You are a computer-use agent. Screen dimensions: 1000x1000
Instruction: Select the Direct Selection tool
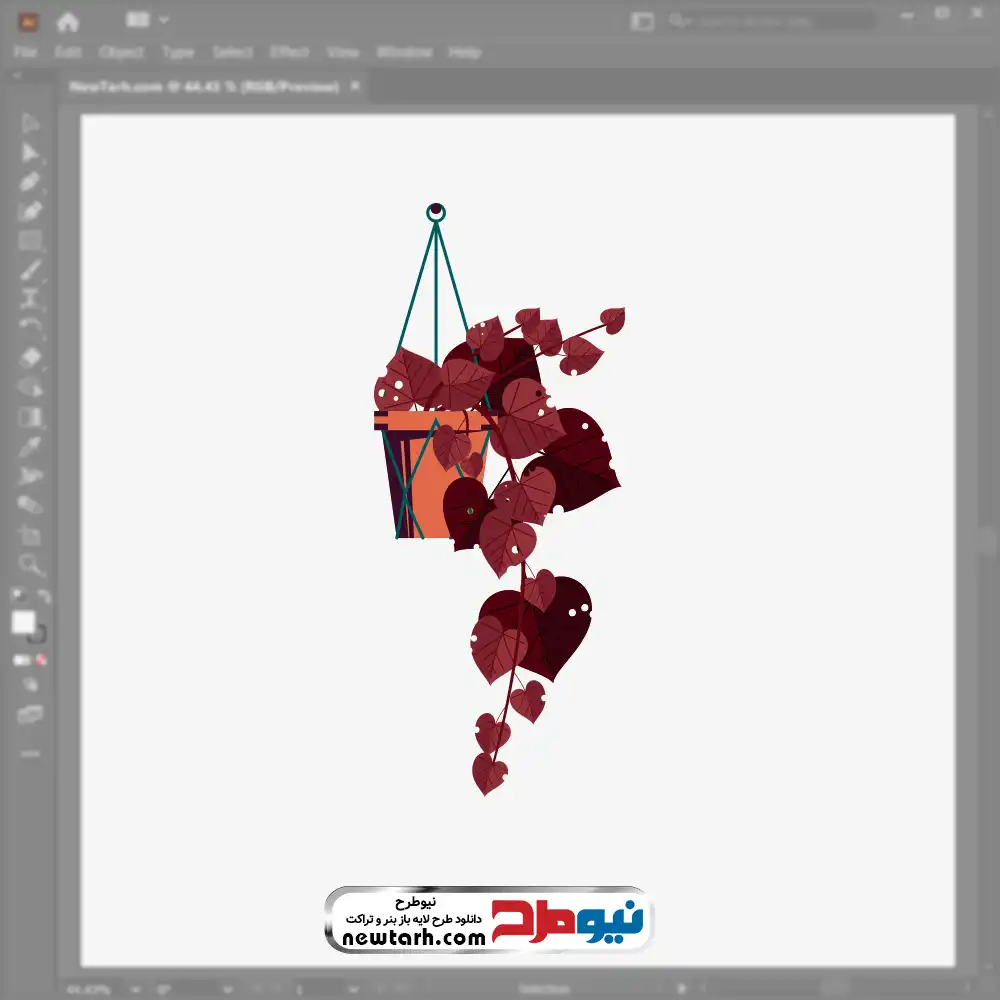tap(30, 153)
